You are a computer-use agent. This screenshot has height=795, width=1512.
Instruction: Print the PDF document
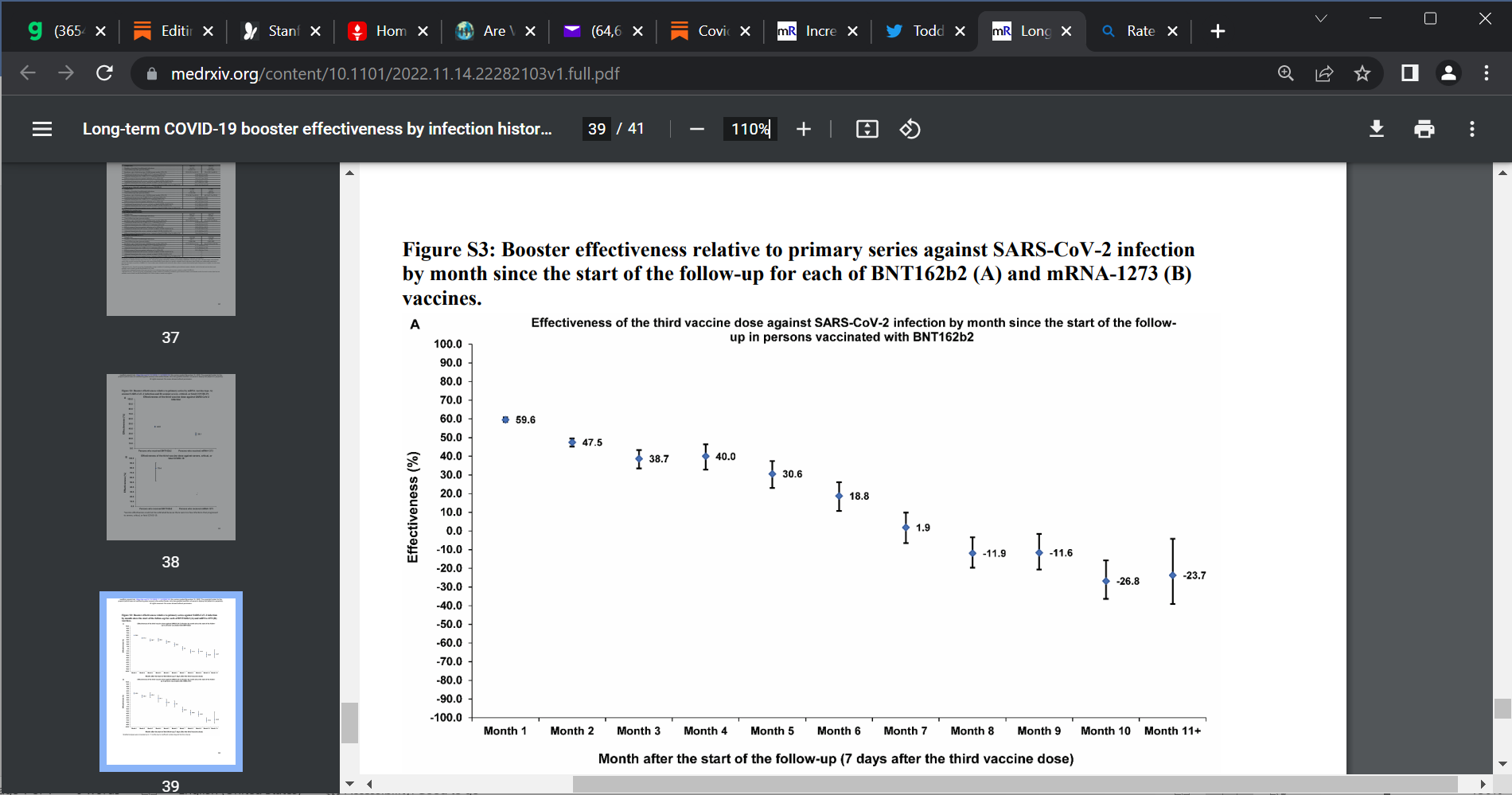point(1424,129)
